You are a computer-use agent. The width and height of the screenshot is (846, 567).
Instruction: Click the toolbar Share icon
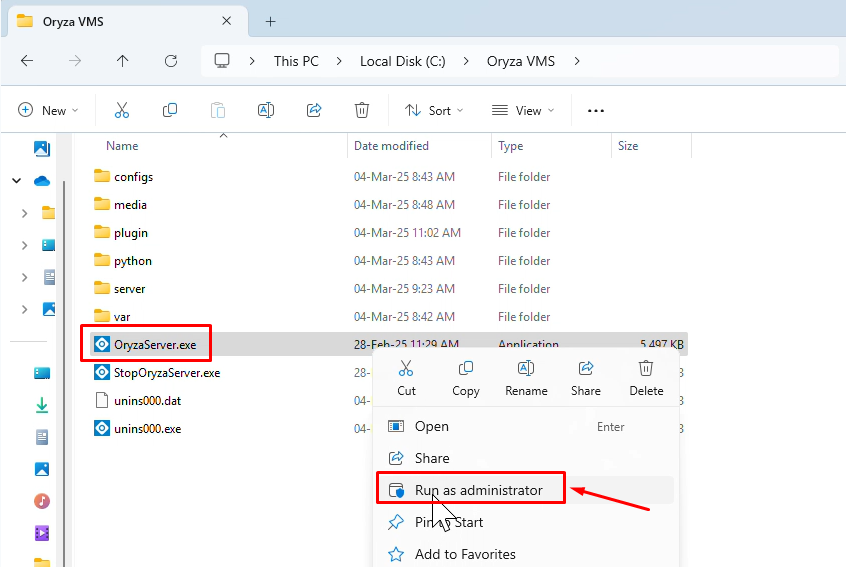point(314,110)
